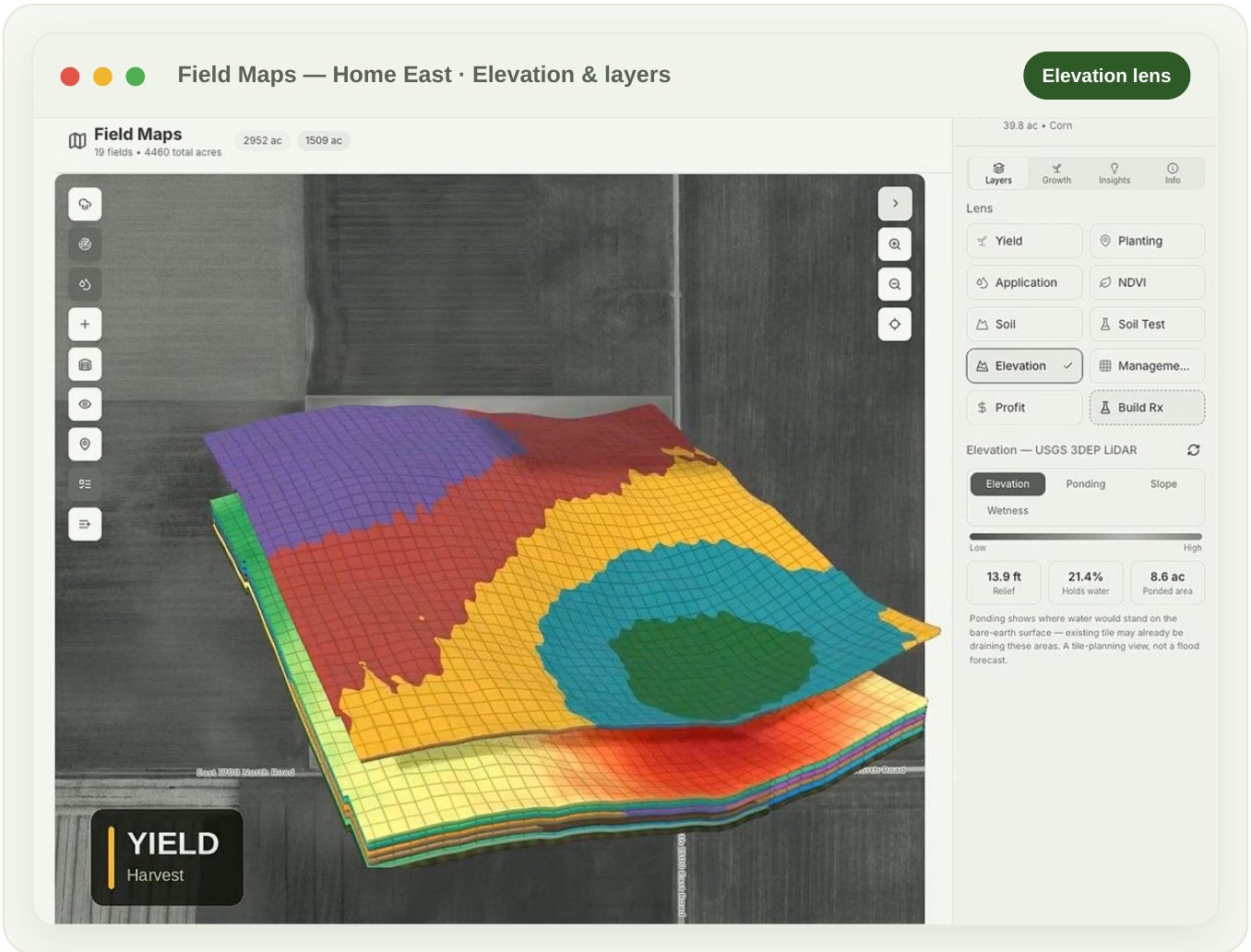This screenshot has height=952, width=1251.
Task: Click the 8.6 ac Ponded area card
Action: (x=1167, y=582)
